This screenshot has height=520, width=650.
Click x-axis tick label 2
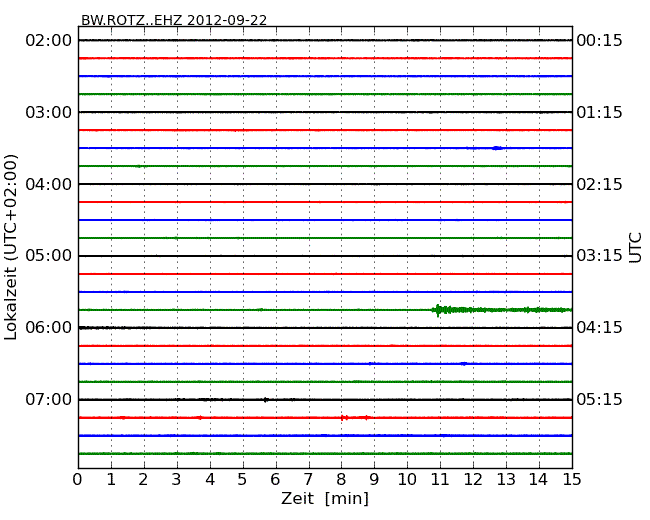click(143, 480)
